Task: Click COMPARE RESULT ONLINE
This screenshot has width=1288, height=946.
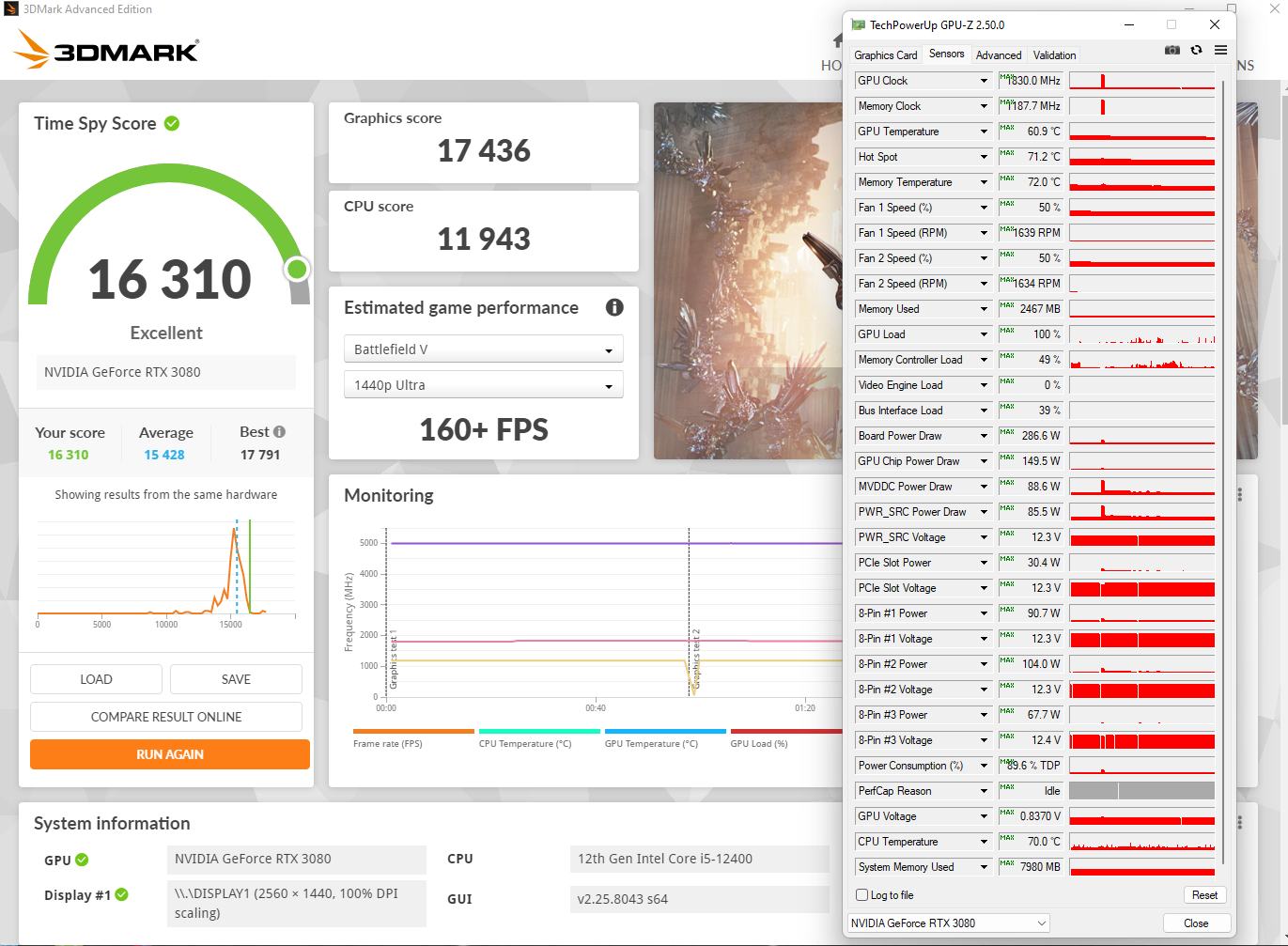Action: (x=166, y=717)
